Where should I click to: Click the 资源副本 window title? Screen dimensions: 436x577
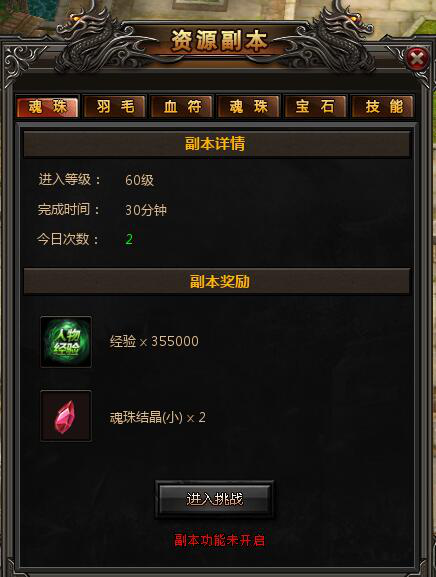(219, 40)
